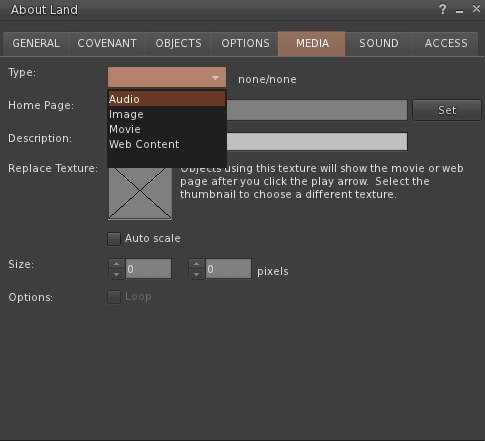This screenshot has height=441, width=485.
Task: Click the Set home page button
Action: pyautogui.click(x=447, y=110)
